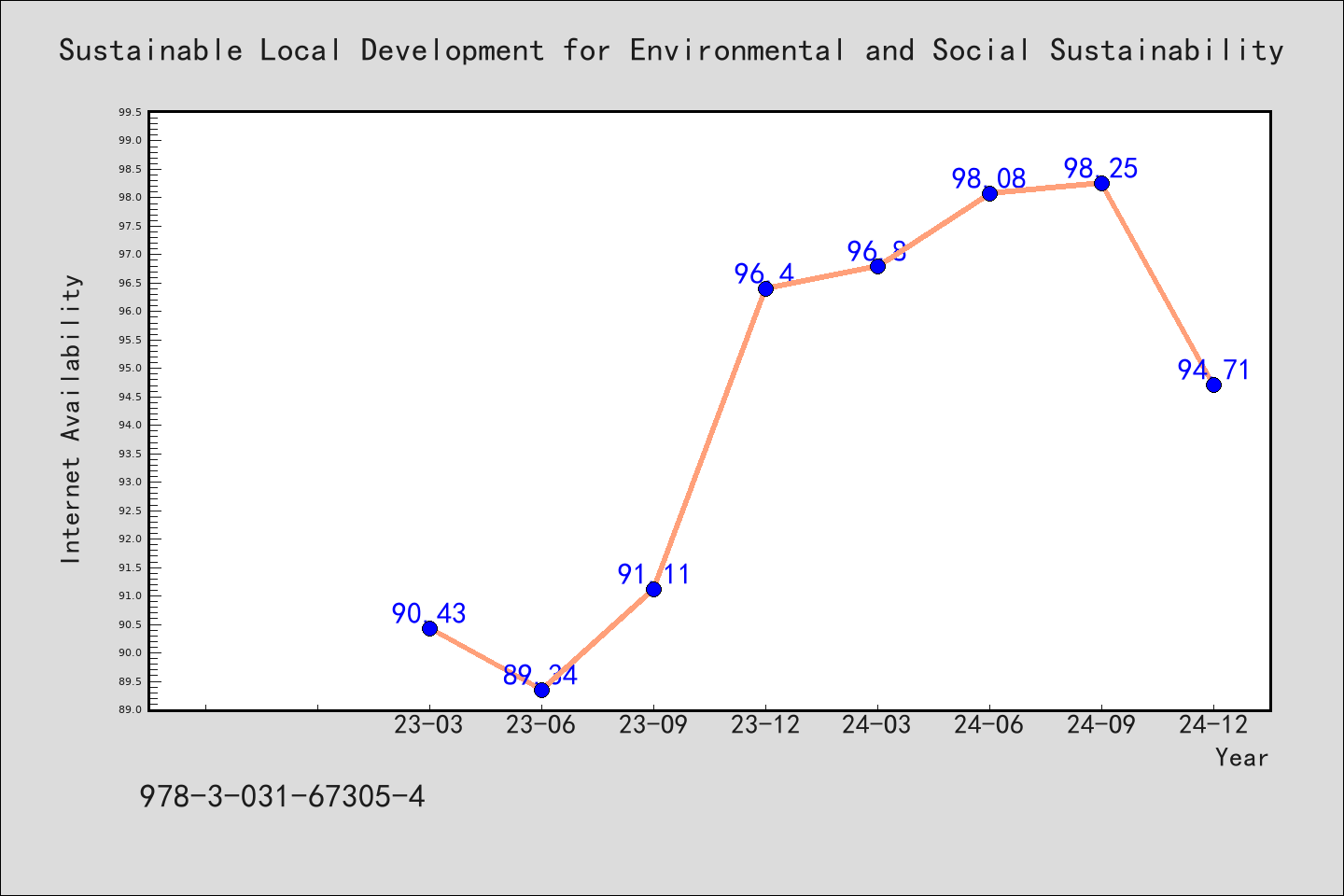
Task: Click the Year axis label
Action: click(1241, 757)
